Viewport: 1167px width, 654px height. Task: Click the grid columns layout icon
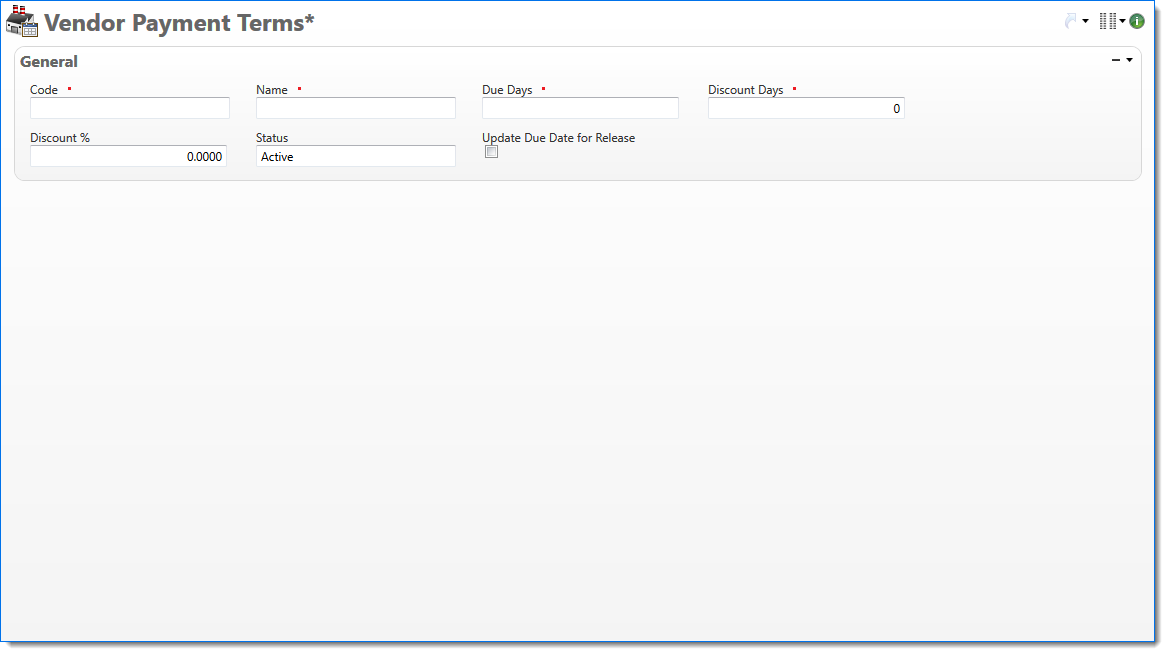tap(1107, 21)
